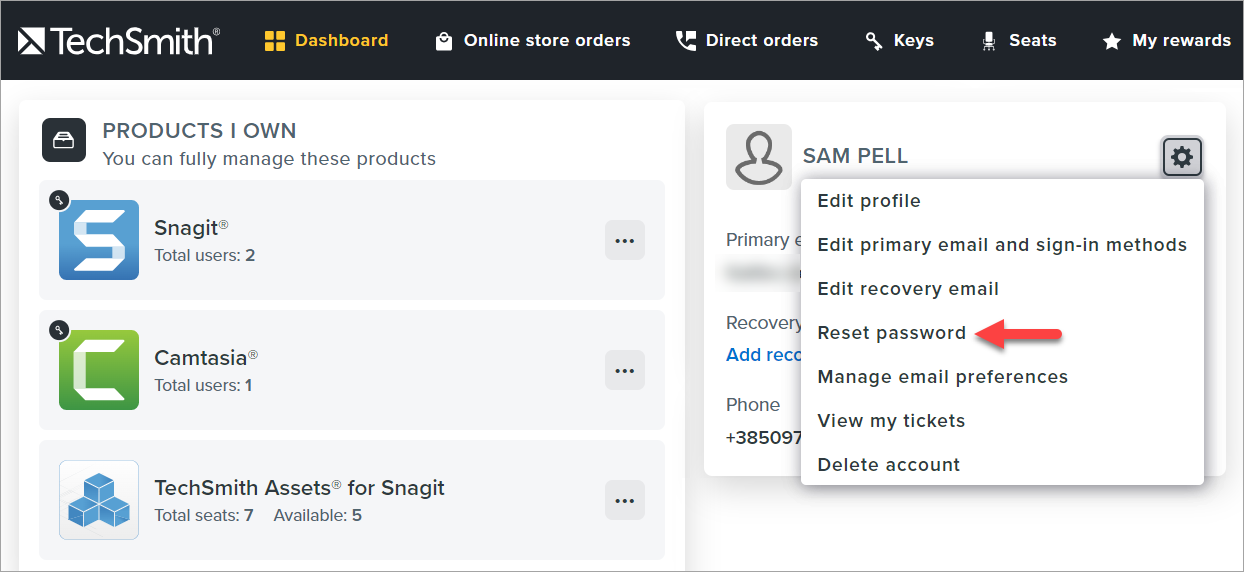1244x572 pixels.
Task: Click the TechSmith Assets cube icon
Action: [x=99, y=500]
